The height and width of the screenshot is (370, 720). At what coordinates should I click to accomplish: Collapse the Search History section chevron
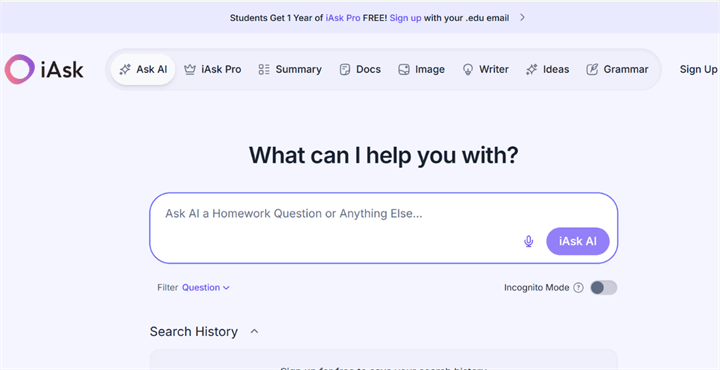[254, 331]
